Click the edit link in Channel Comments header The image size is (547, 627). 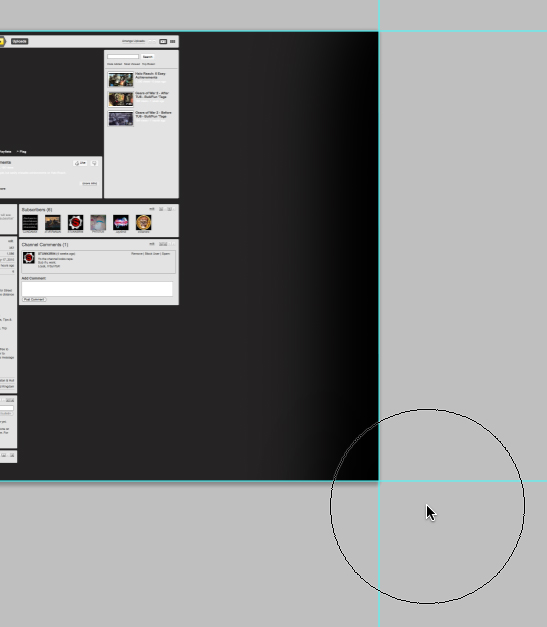pos(152,244)
